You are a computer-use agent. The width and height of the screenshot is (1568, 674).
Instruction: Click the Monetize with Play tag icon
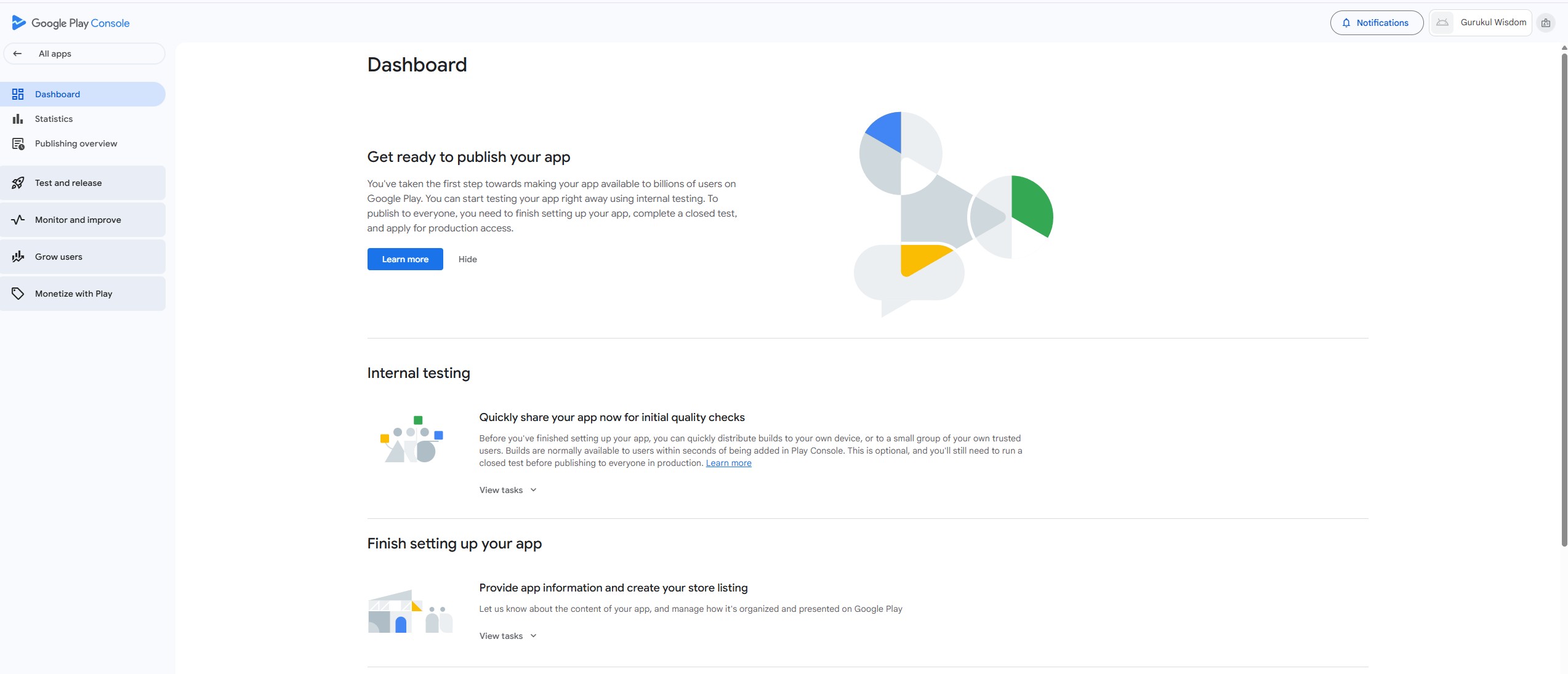pyautogui.click(x=18, y=294)
